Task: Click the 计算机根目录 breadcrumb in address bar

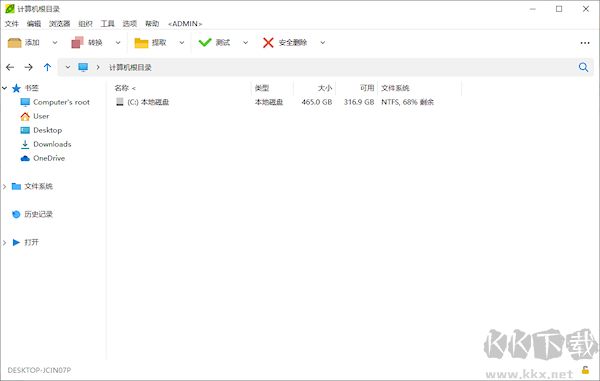Action: coord(130,67)
